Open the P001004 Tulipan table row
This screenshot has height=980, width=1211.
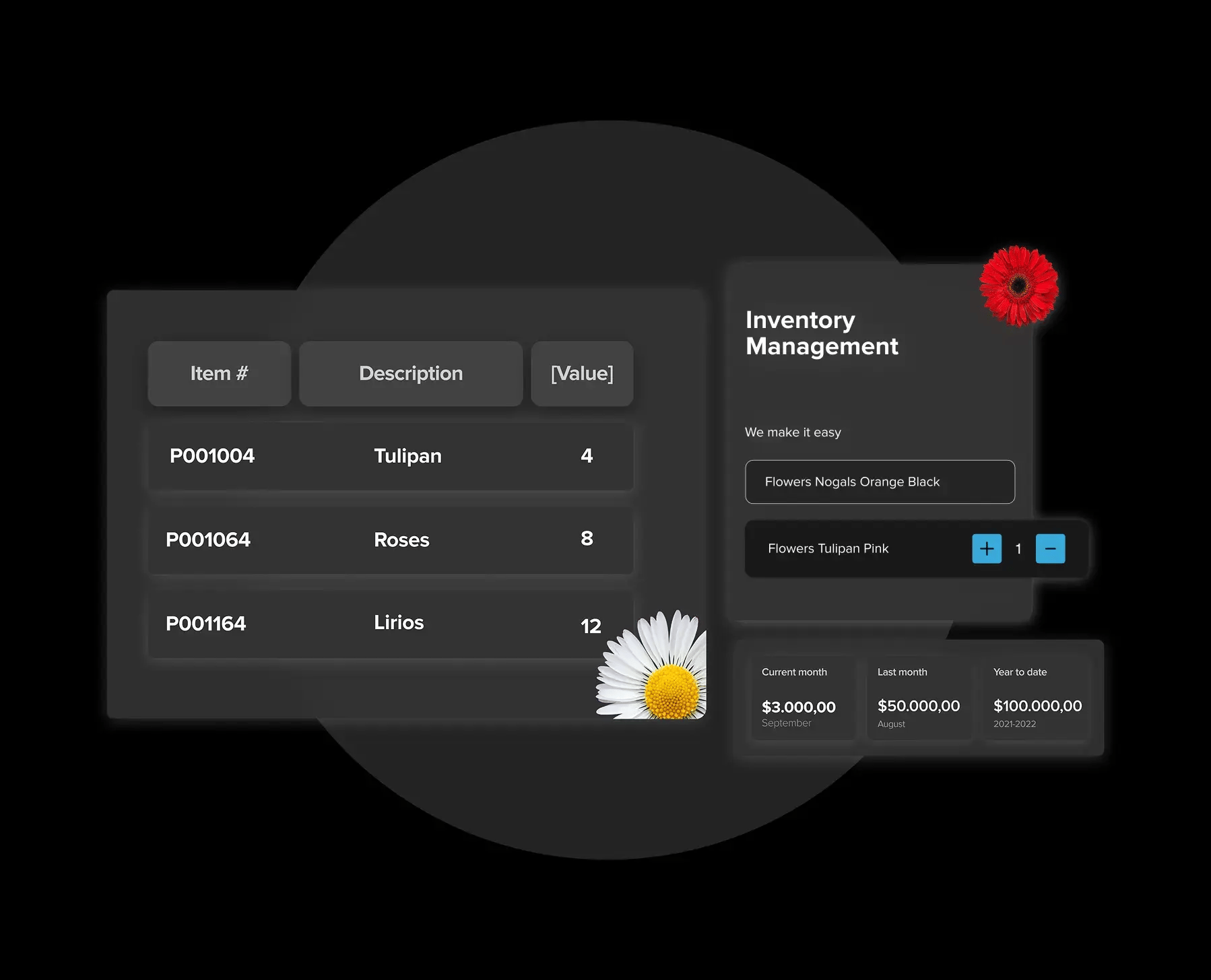[391, 457]
